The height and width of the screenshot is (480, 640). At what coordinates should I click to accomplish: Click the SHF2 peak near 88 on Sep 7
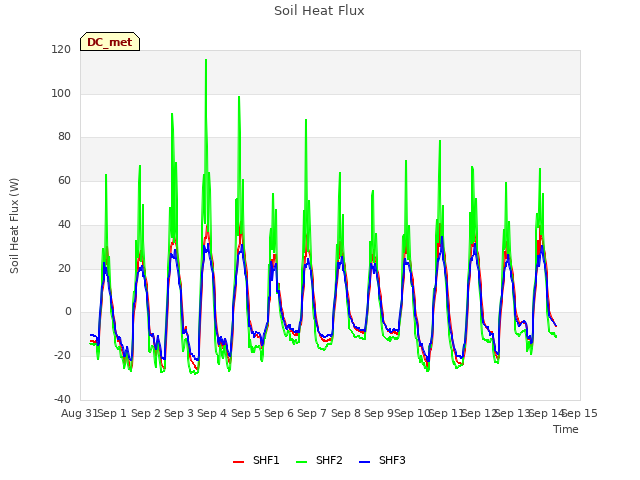pos(306,120)
